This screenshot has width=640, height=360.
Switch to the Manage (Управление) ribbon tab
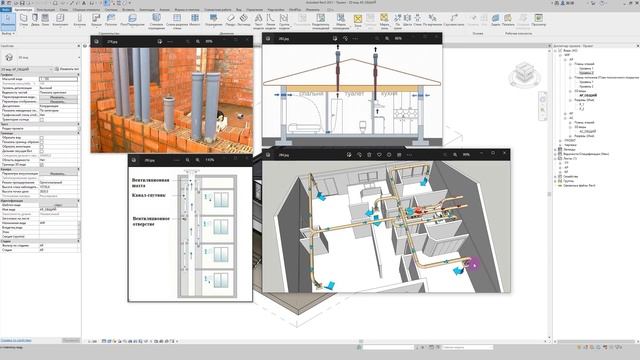tap(255, 9)
